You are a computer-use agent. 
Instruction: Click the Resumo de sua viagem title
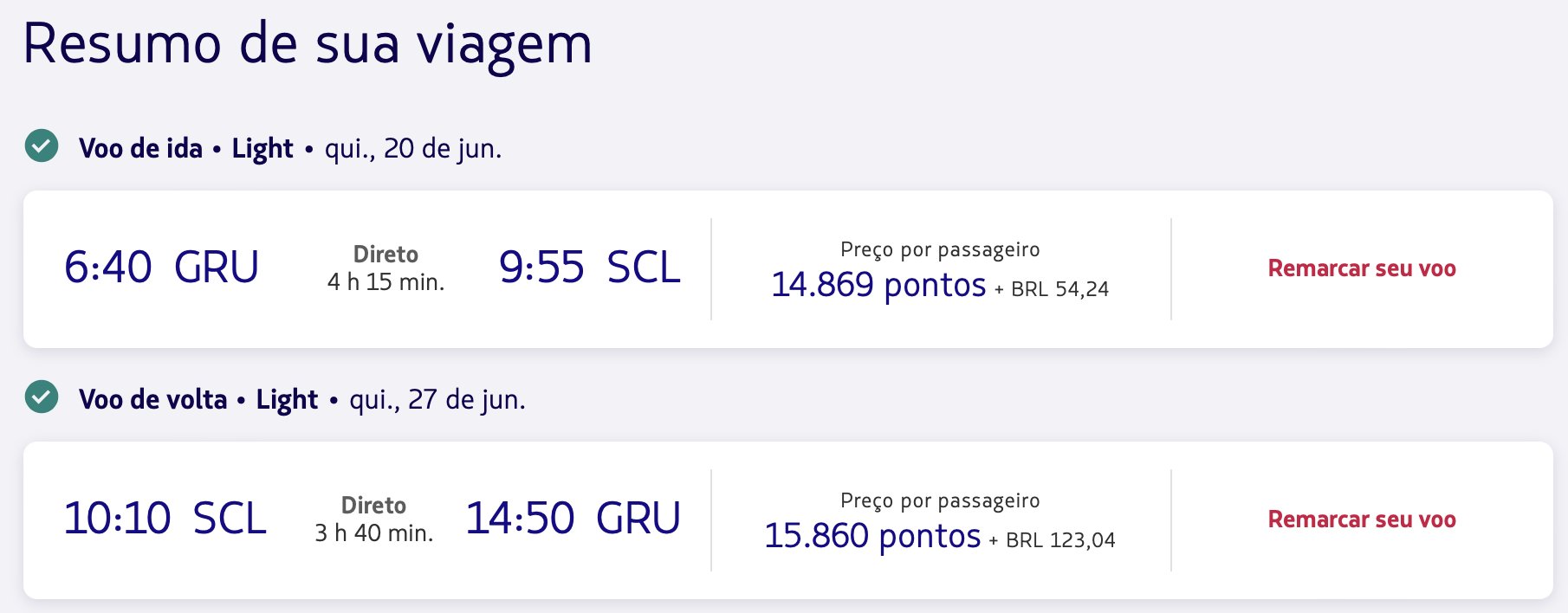308,45
